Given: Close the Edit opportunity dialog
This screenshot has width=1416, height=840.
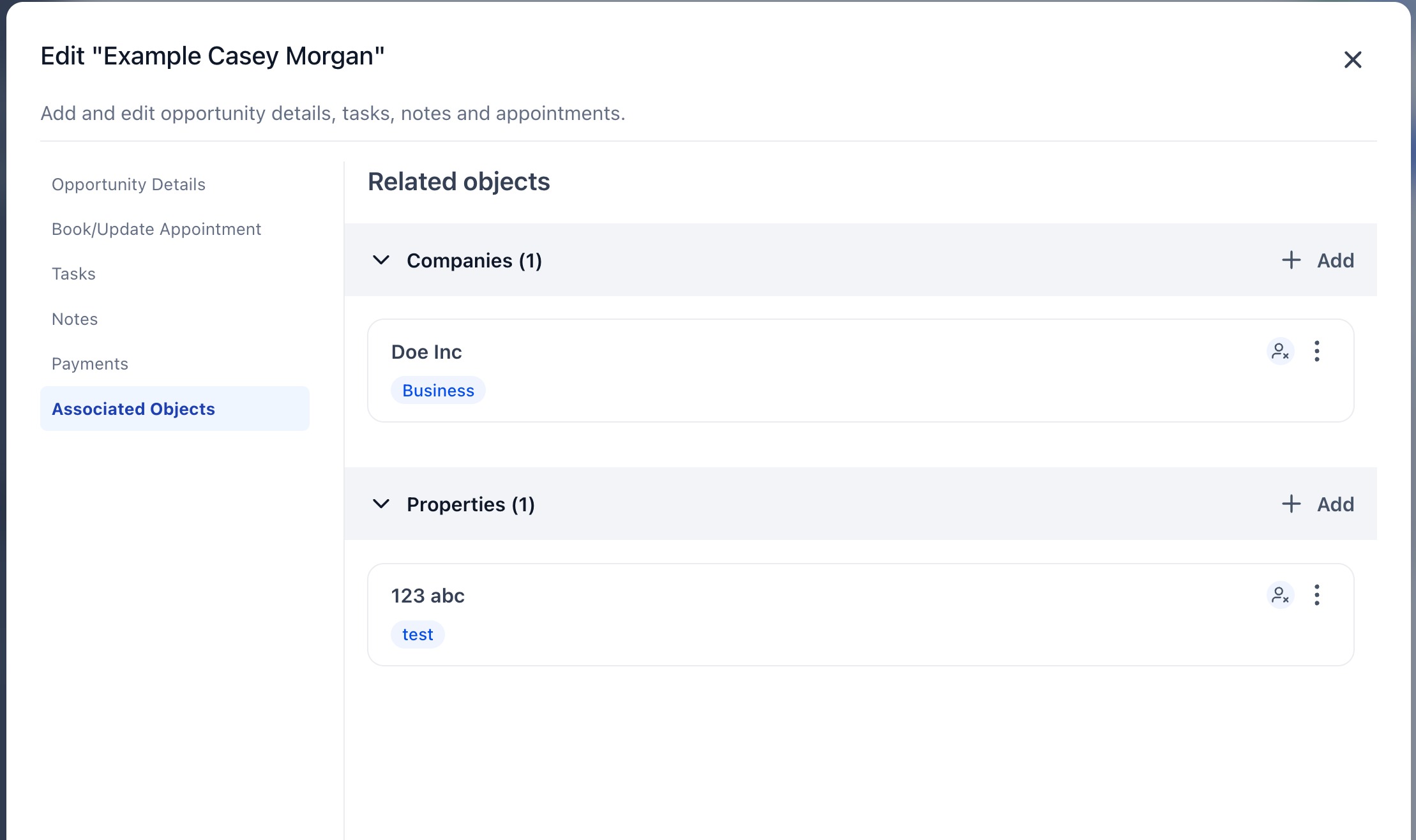Looking at the screenshot, I should pyautogui.click(x=1352, y=60).
